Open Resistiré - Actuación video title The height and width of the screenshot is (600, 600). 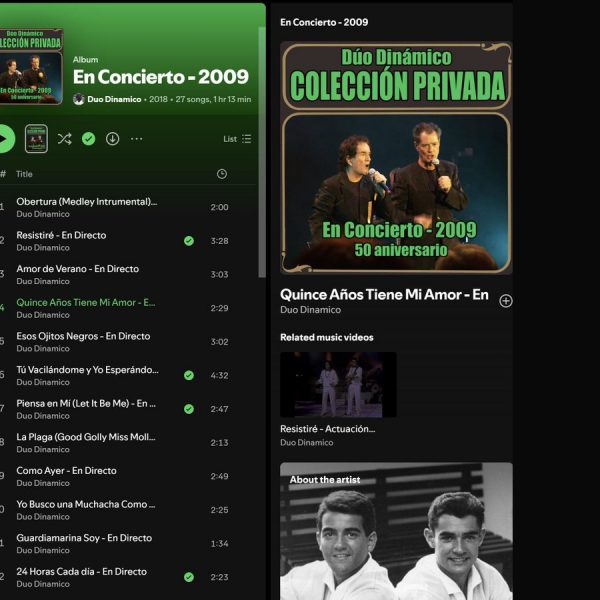coord(328,429)
